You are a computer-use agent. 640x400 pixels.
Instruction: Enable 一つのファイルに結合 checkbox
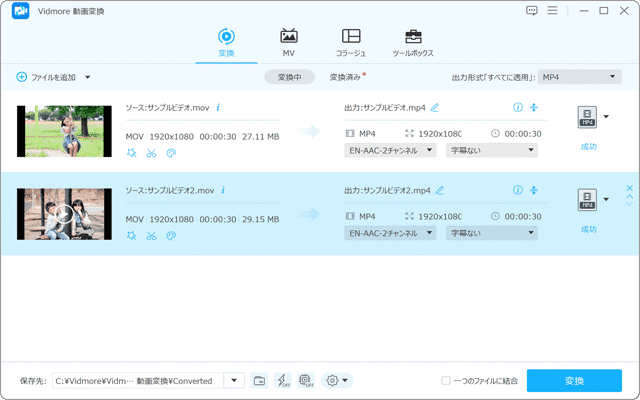click(446, 381)
